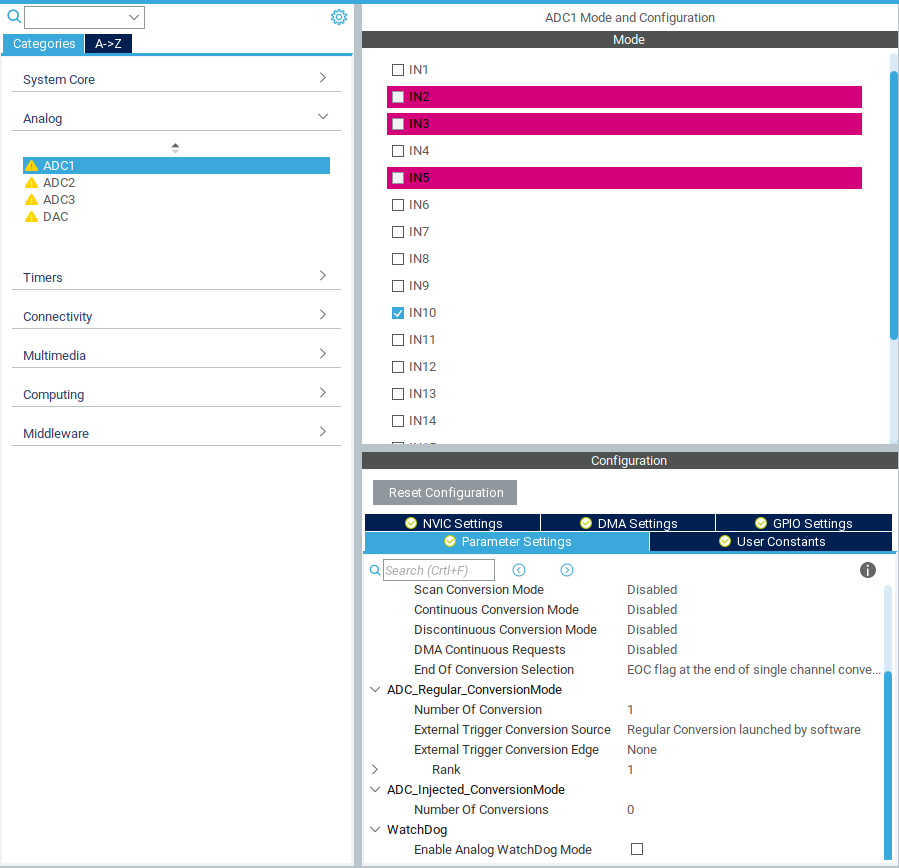Click the GPIO Settings check icon
This screenshot has width=899, height=868.
click(x=761, y=523)
